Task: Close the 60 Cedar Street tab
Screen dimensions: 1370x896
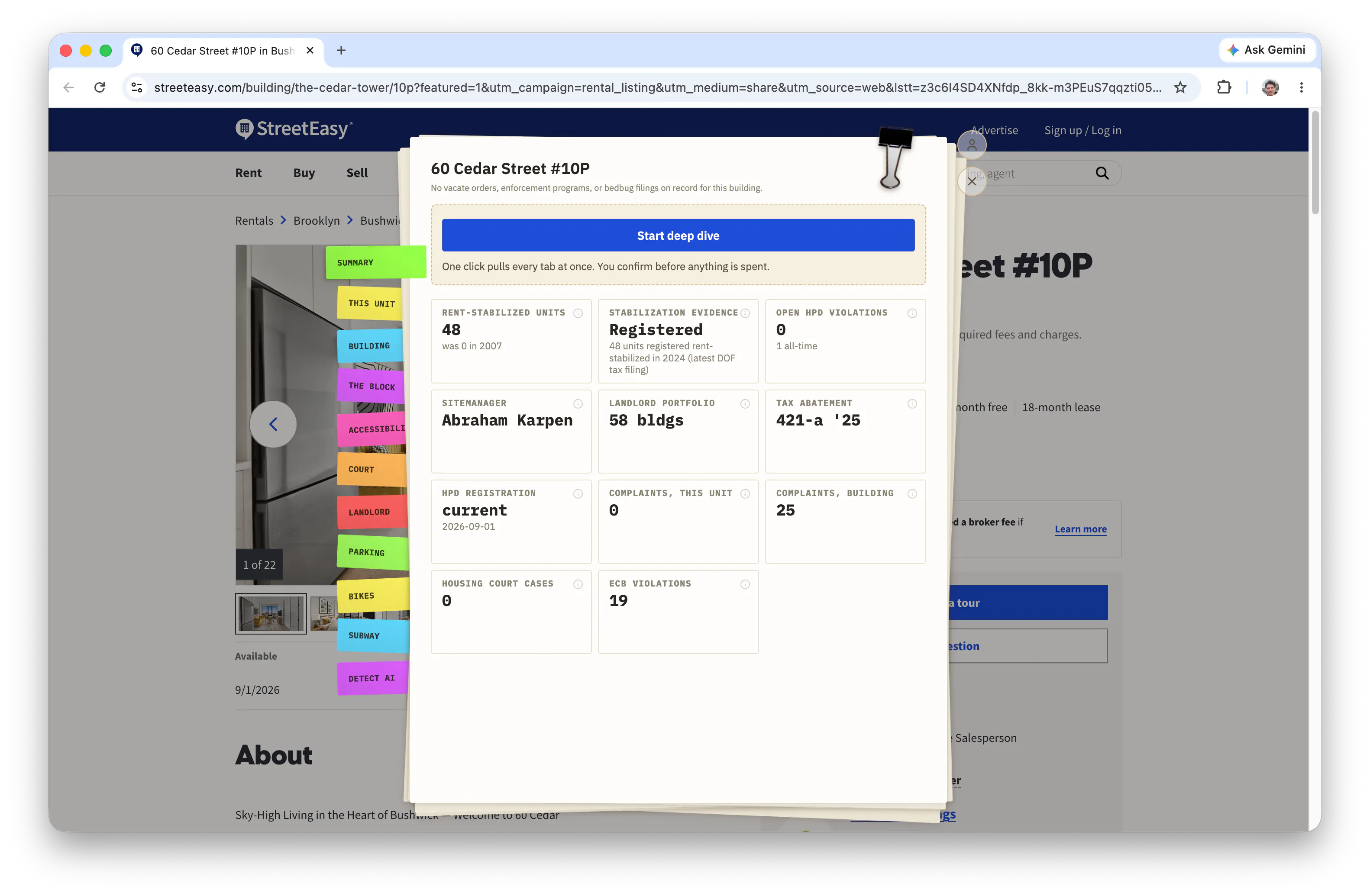Action: [310, 51]
